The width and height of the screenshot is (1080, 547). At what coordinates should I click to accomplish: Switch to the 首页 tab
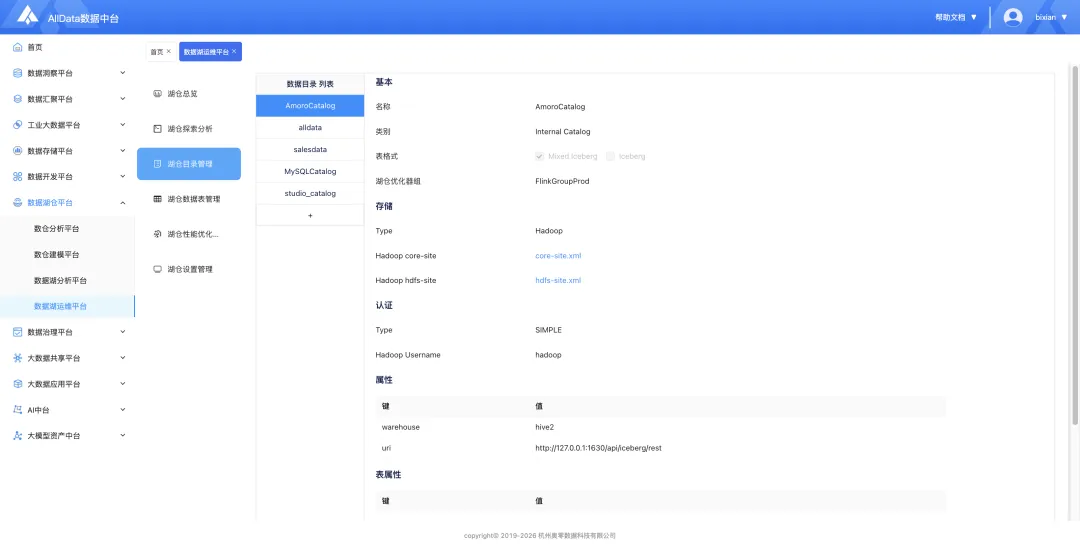pyautogui.click(x=160, y=52)
